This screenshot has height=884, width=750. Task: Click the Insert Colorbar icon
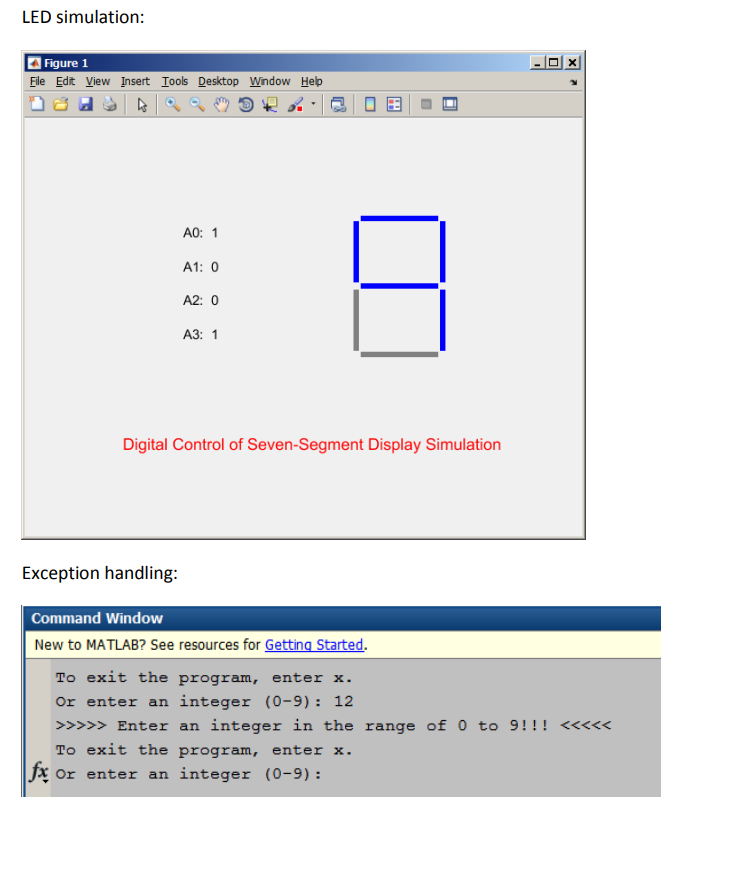click(370, 104)
